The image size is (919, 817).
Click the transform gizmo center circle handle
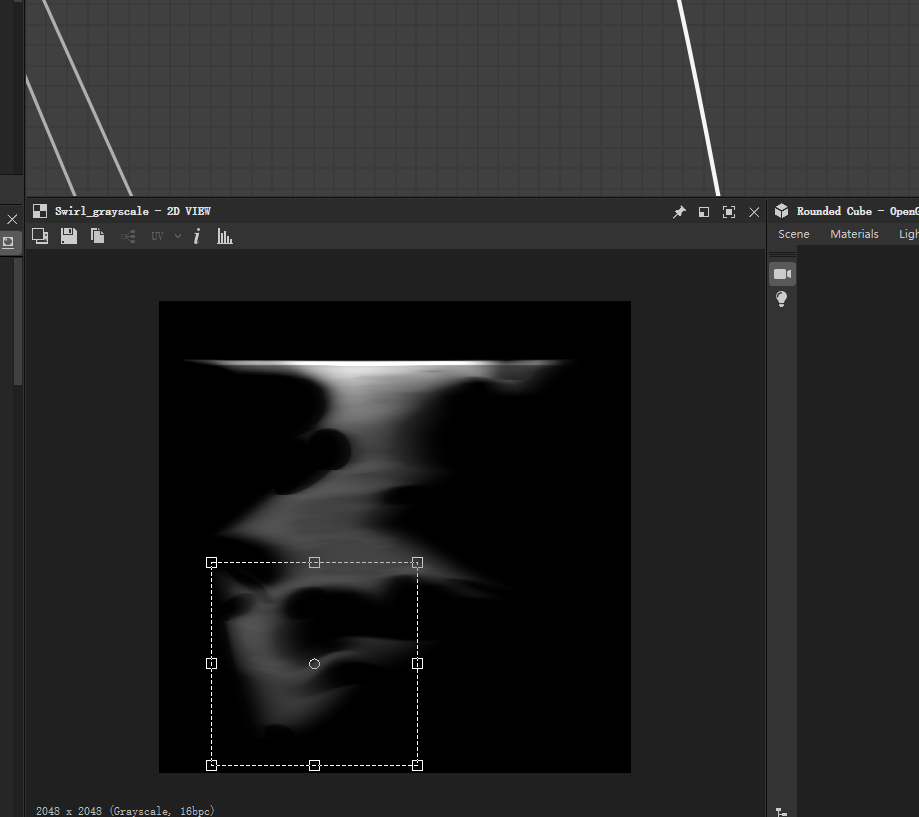click(x=314, y=664)
